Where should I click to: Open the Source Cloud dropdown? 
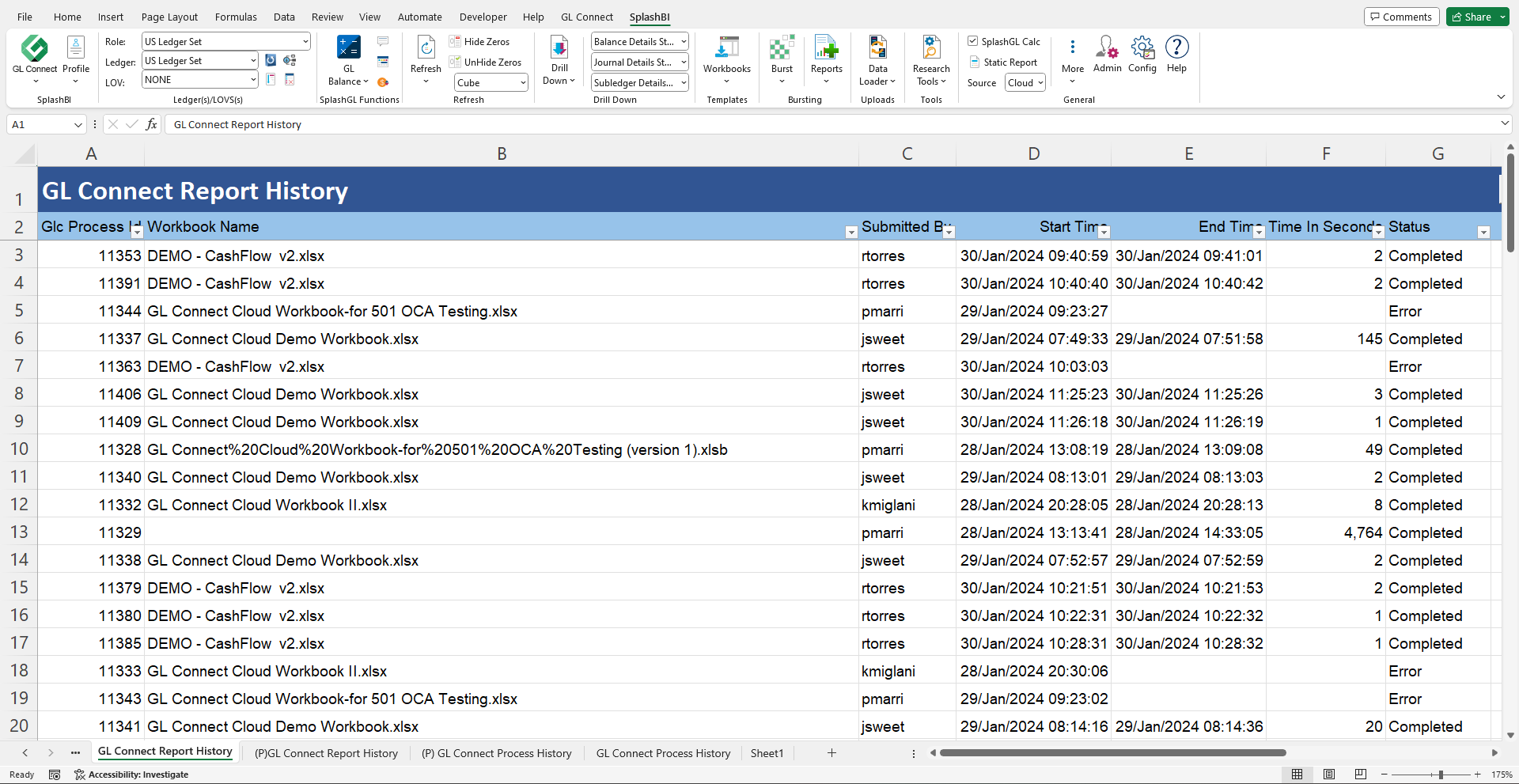pyautogui.click(x=1025, y=83)
